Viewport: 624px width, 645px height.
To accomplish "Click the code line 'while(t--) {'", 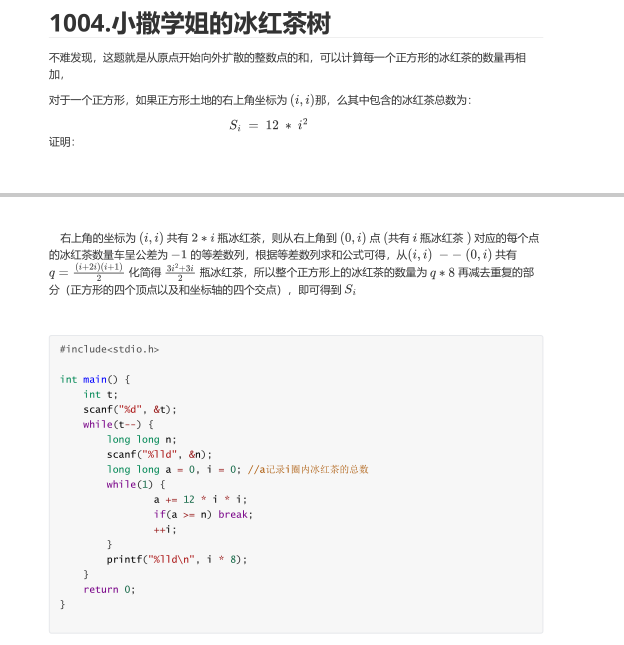I will point(118,425).
